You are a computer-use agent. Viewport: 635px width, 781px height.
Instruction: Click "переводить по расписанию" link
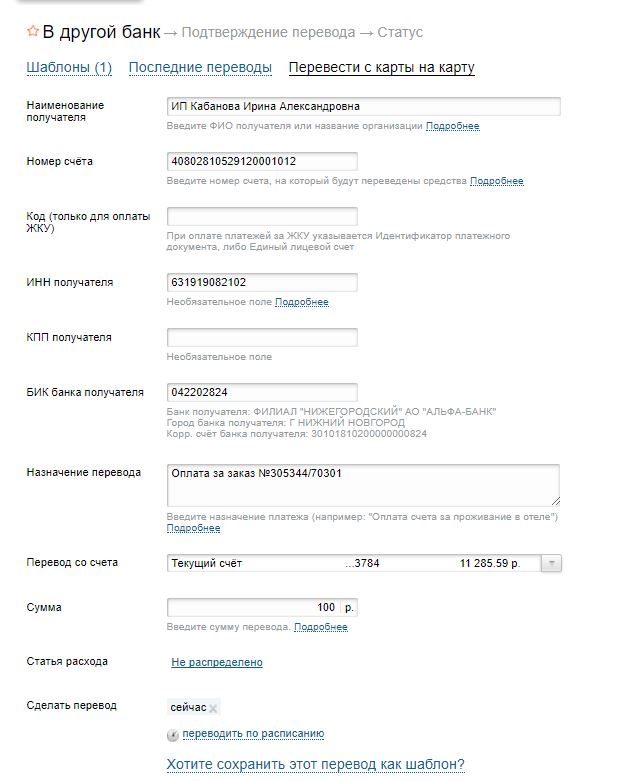254,734
